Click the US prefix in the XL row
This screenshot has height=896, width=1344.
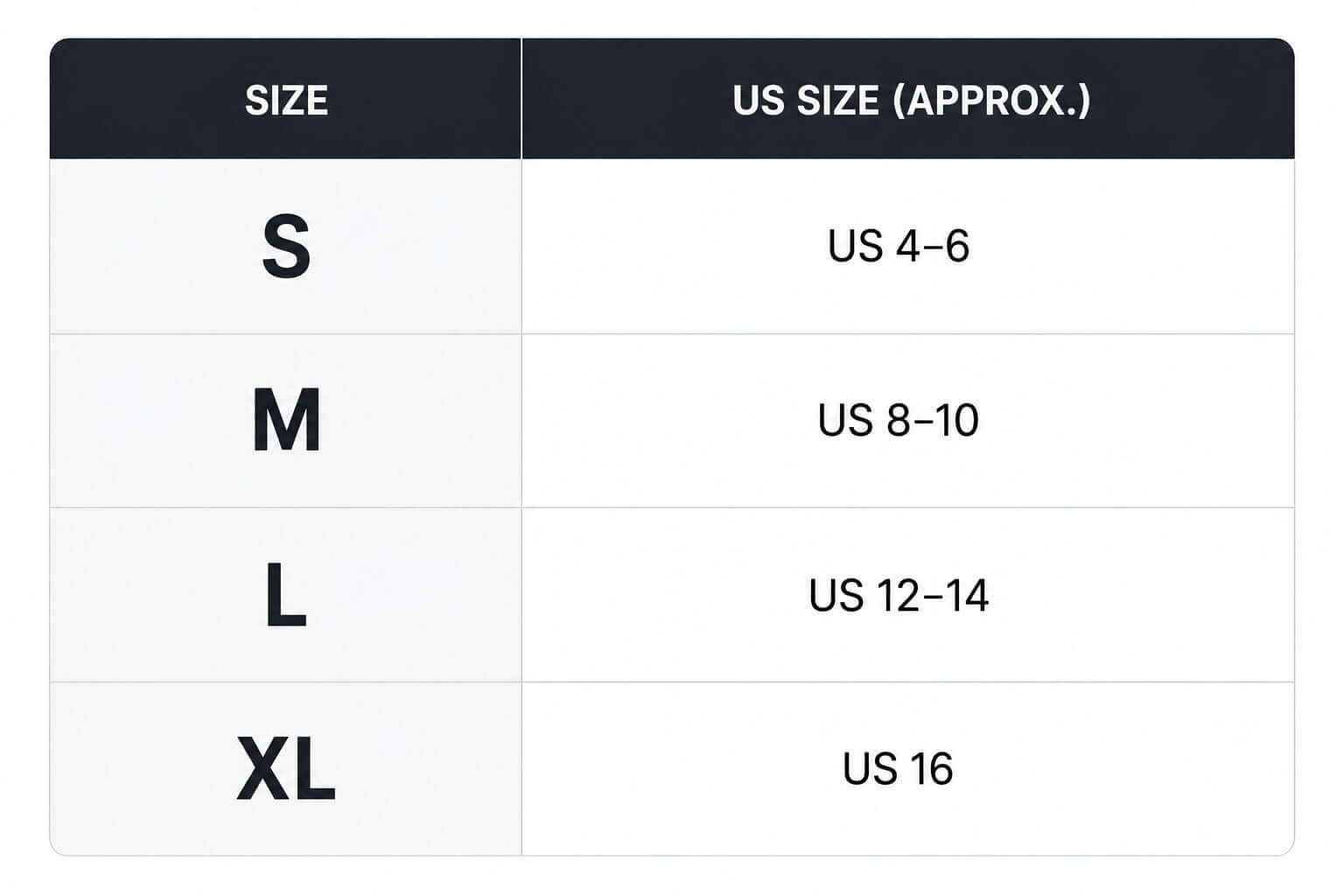[x=871, y=768]
